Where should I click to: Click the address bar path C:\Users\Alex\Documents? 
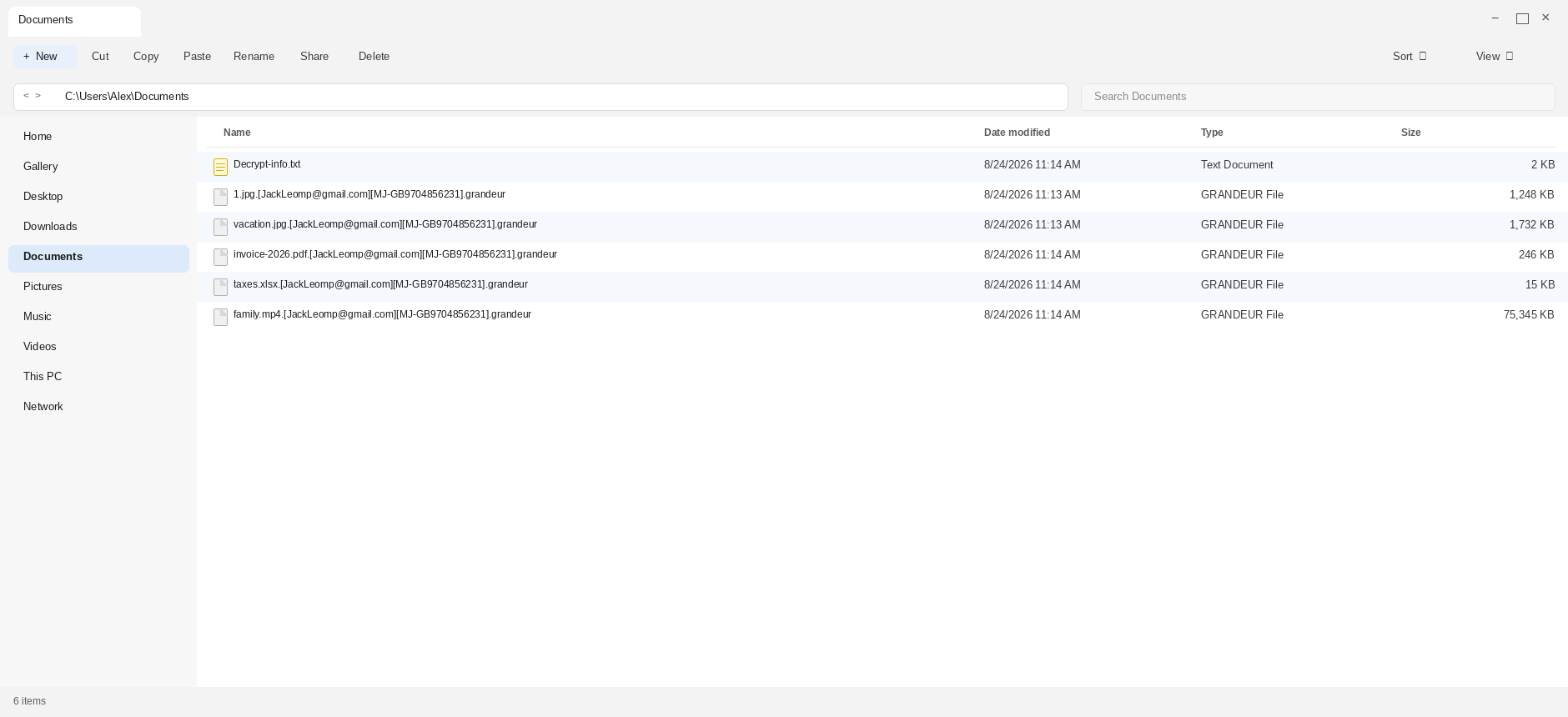pos(127,97)
